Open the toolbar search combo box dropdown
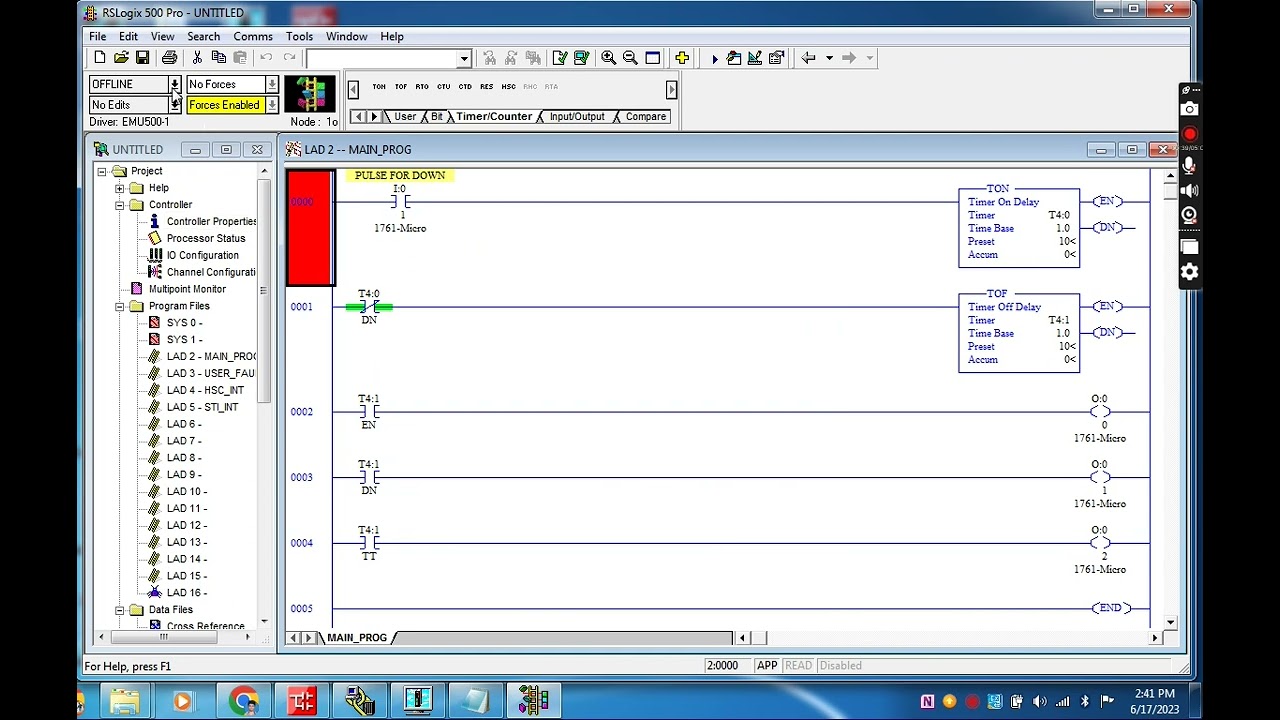1280x720 pixels. [464, 59]
